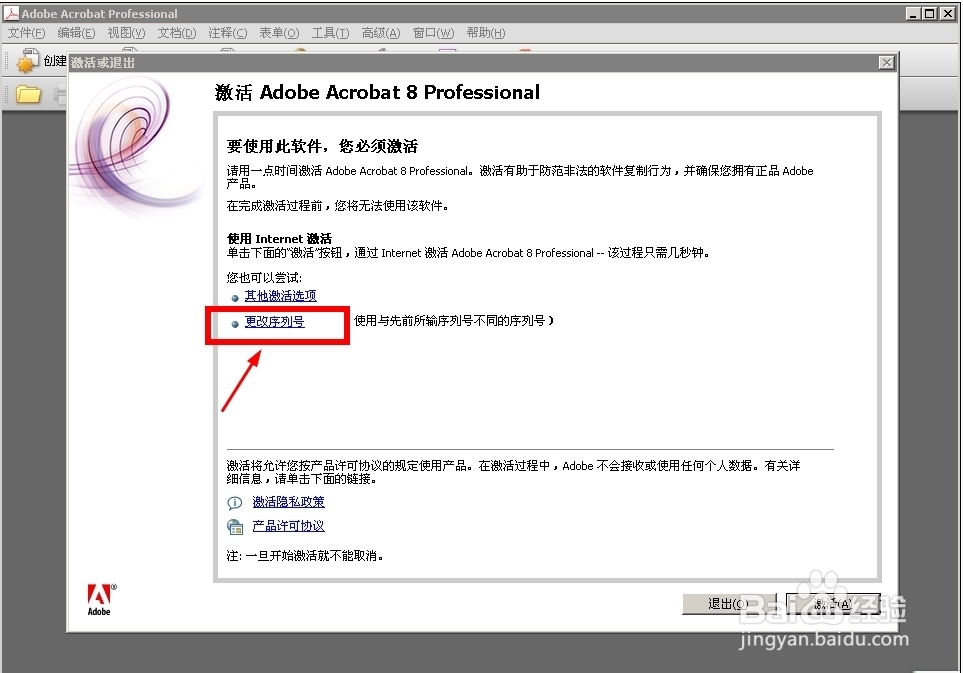Open the 编辑(E) menu

(x=76, y=32)
